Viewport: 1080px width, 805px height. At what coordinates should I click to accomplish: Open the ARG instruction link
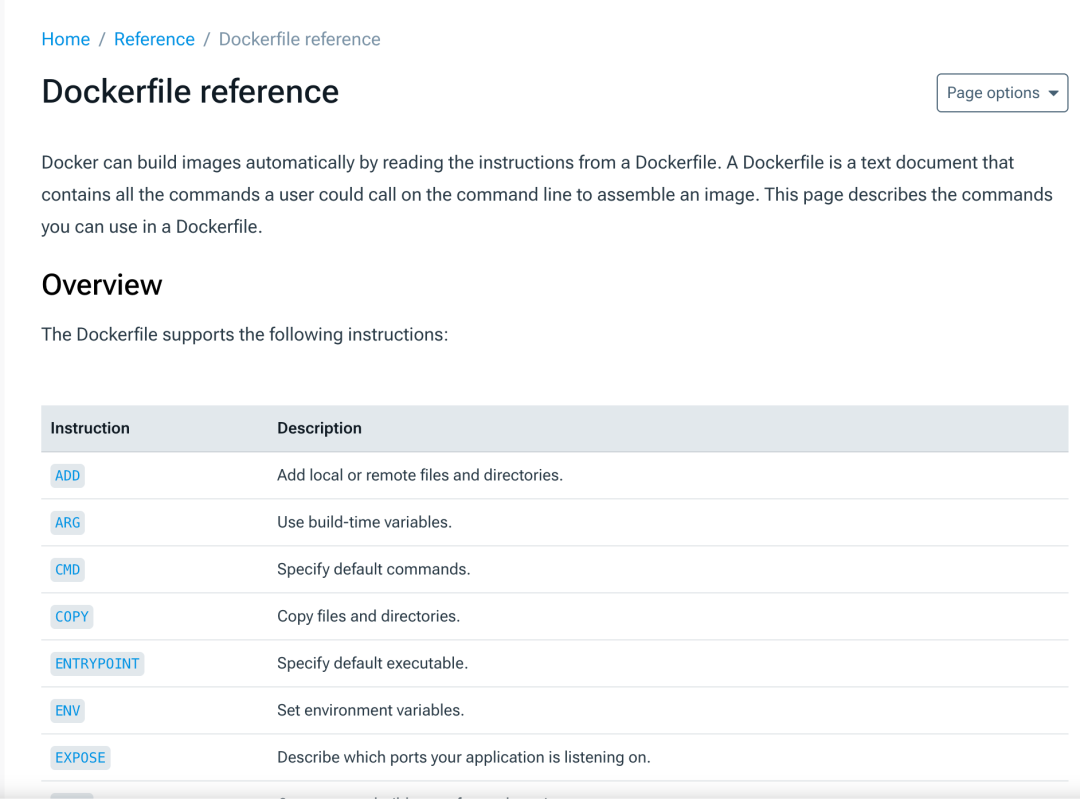pos(68,523)
